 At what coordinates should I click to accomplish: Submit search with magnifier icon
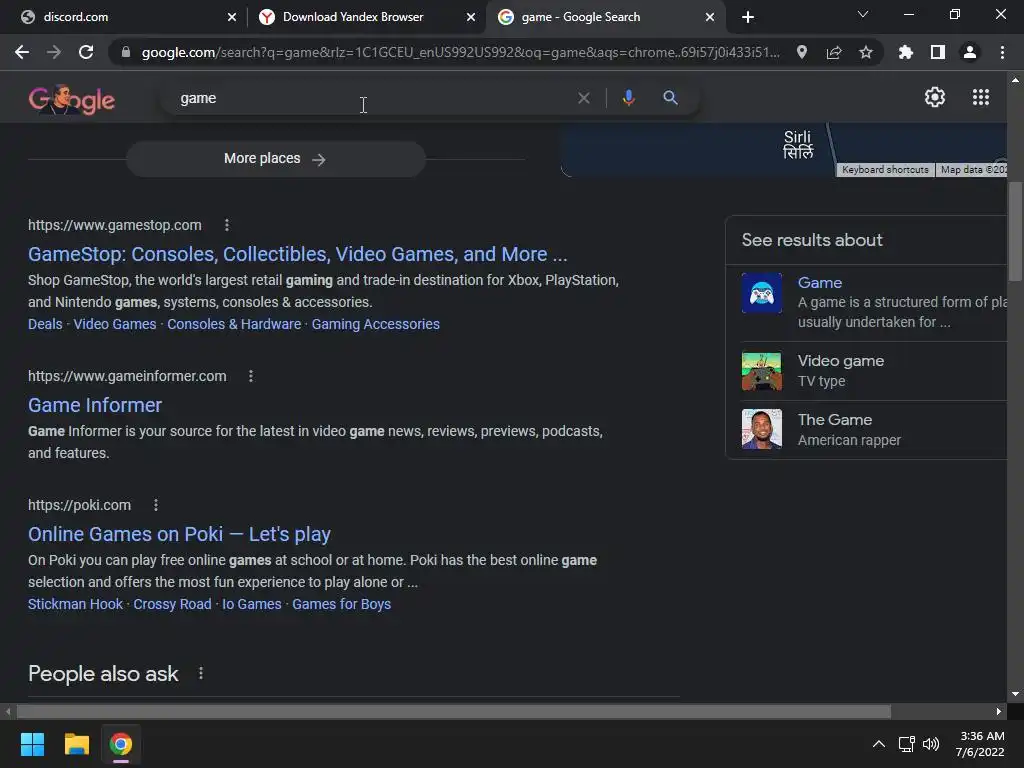(x=670, y=98)
